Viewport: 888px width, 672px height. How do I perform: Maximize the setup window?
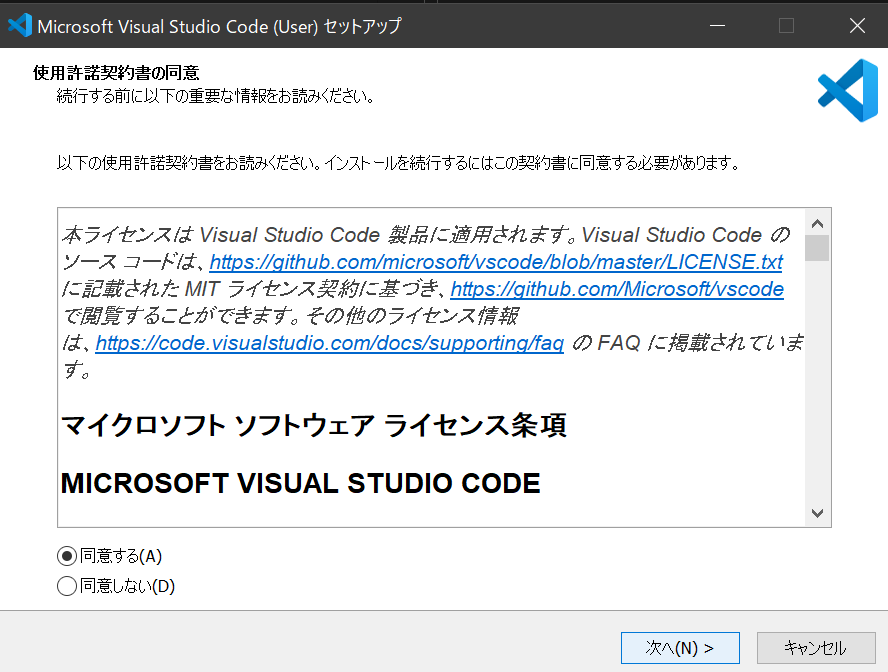(x=788, y=25)
